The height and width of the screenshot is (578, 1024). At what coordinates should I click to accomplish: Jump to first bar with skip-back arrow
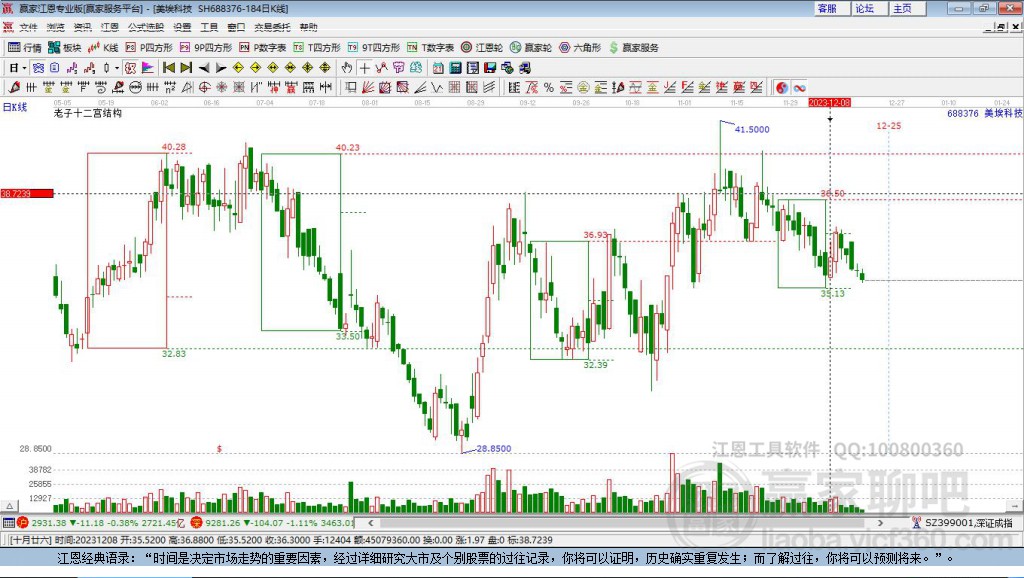[x=168, y=68]
